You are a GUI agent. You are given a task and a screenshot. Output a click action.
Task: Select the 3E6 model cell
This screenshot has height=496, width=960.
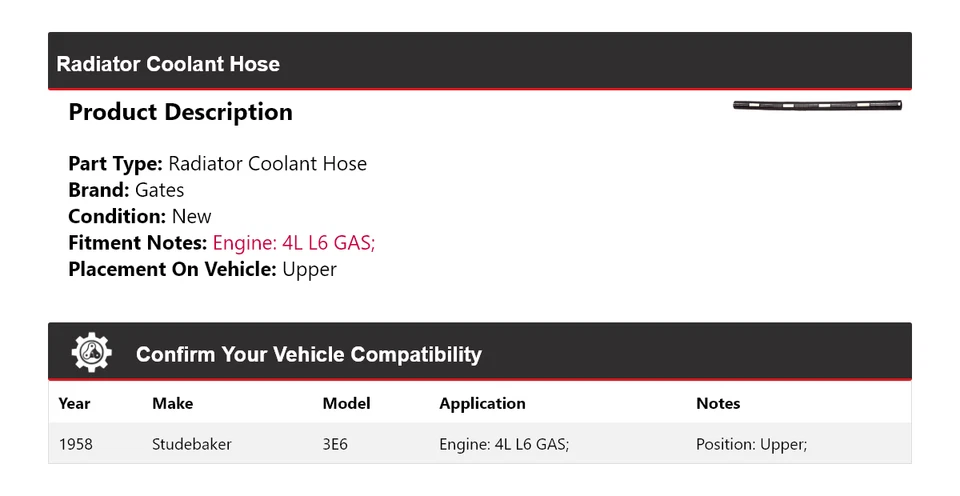335,444
